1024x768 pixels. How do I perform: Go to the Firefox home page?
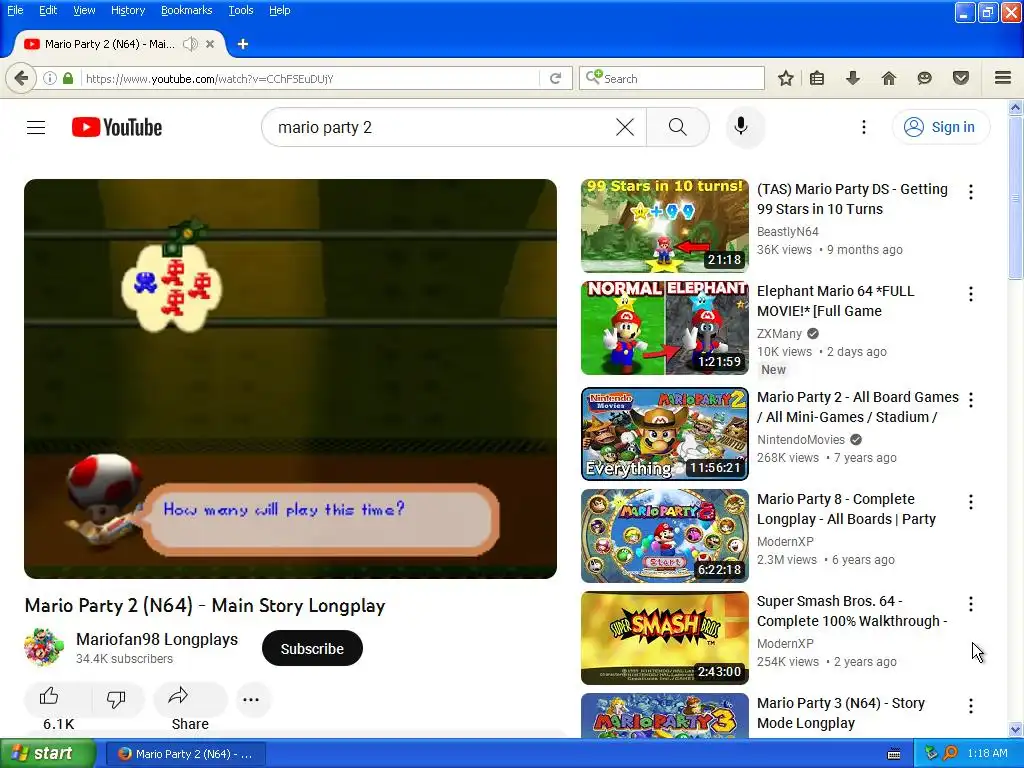(888, 78)
